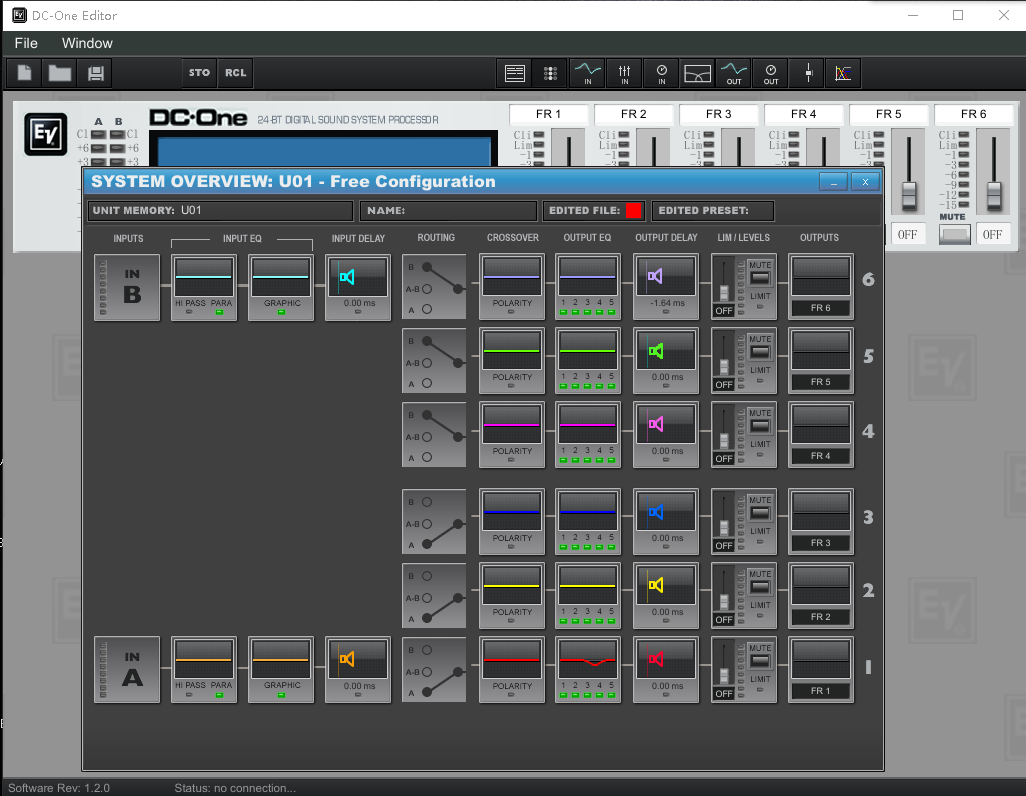Open input A GRAPHIC EQ block

point(281,670)
